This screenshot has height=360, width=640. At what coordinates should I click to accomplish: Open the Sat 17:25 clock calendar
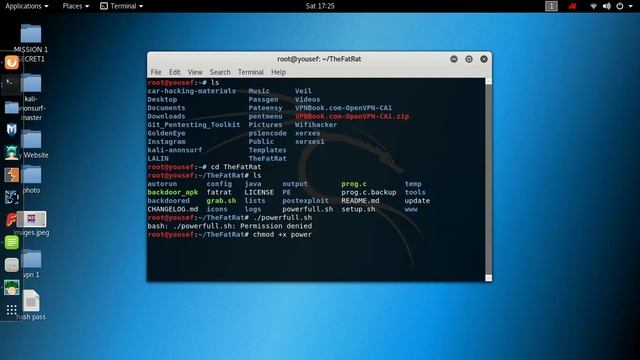click(320, 6)
